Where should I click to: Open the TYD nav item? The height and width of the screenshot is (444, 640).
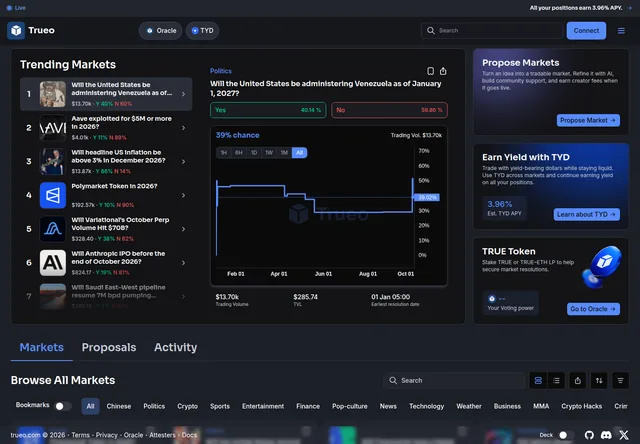point(202,31)
